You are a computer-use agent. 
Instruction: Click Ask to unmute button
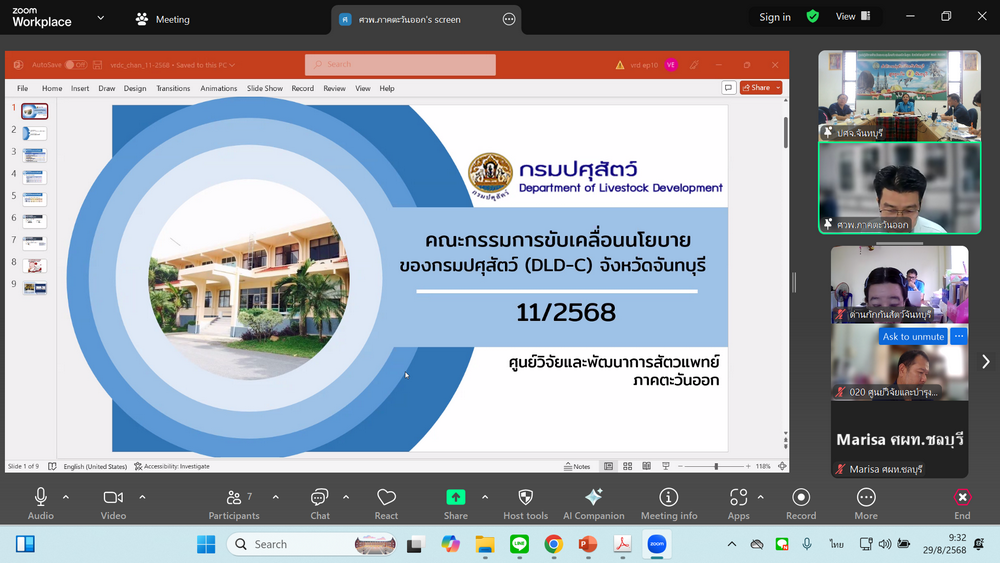click(x=913, y=336)
